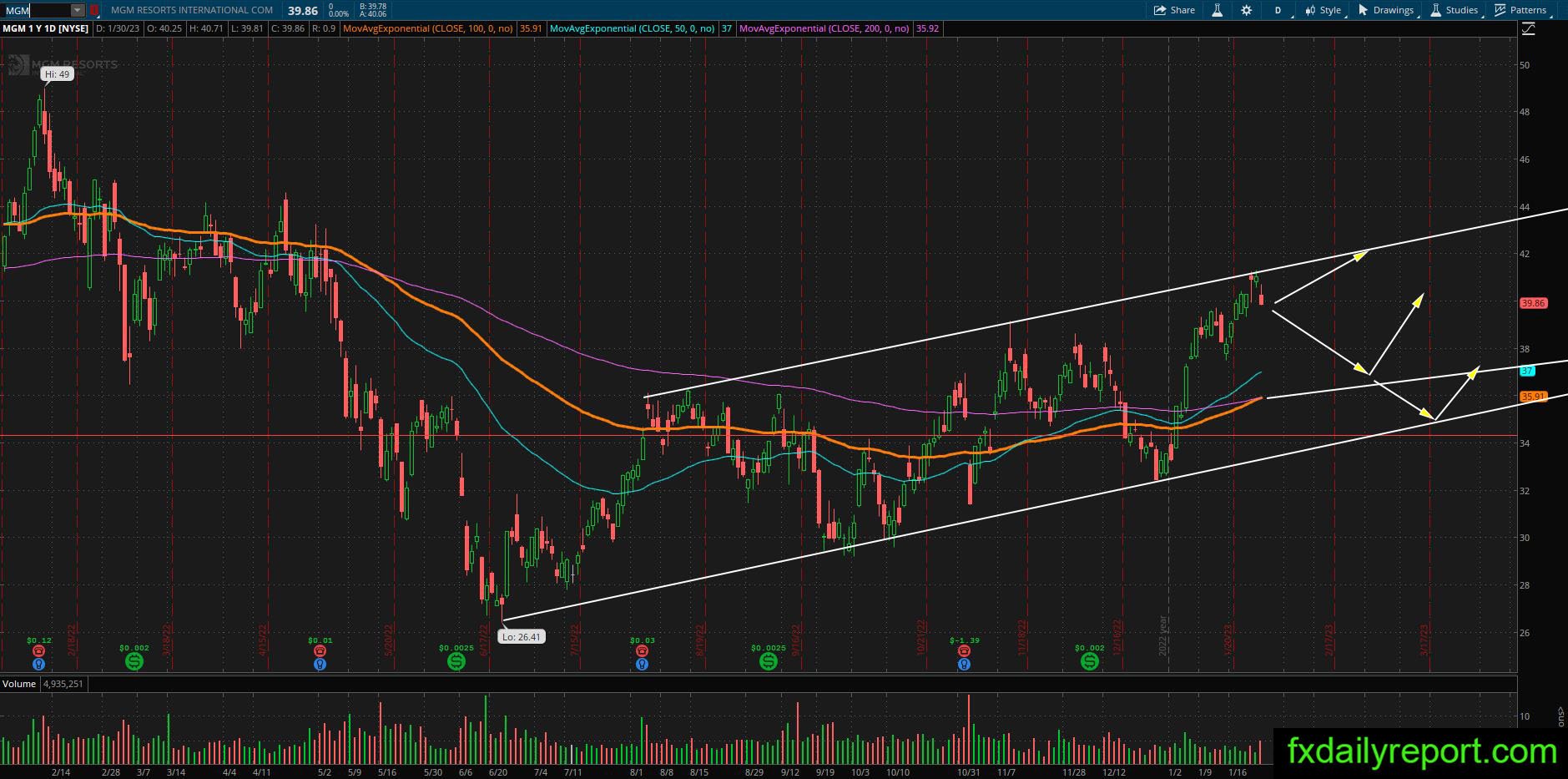Viewport: 1568px width, 779px height.
Task: Click the orange MovAvgExponential 100 study label
Action: [429, 28]
